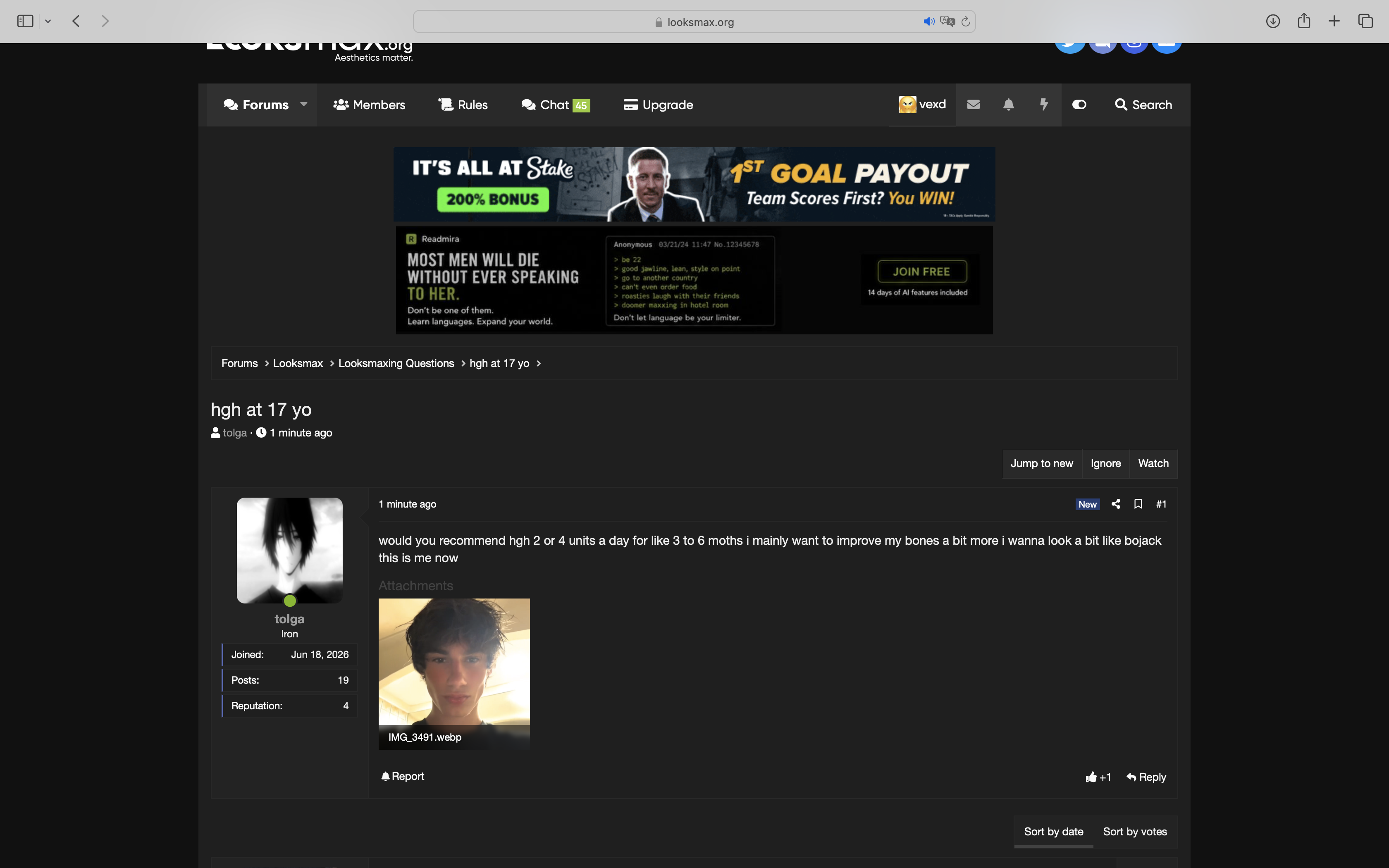Toggle Safari sidebar panel
This screenshot has width=1389, height=868.
pyautogui.click(x=25, y=21)
